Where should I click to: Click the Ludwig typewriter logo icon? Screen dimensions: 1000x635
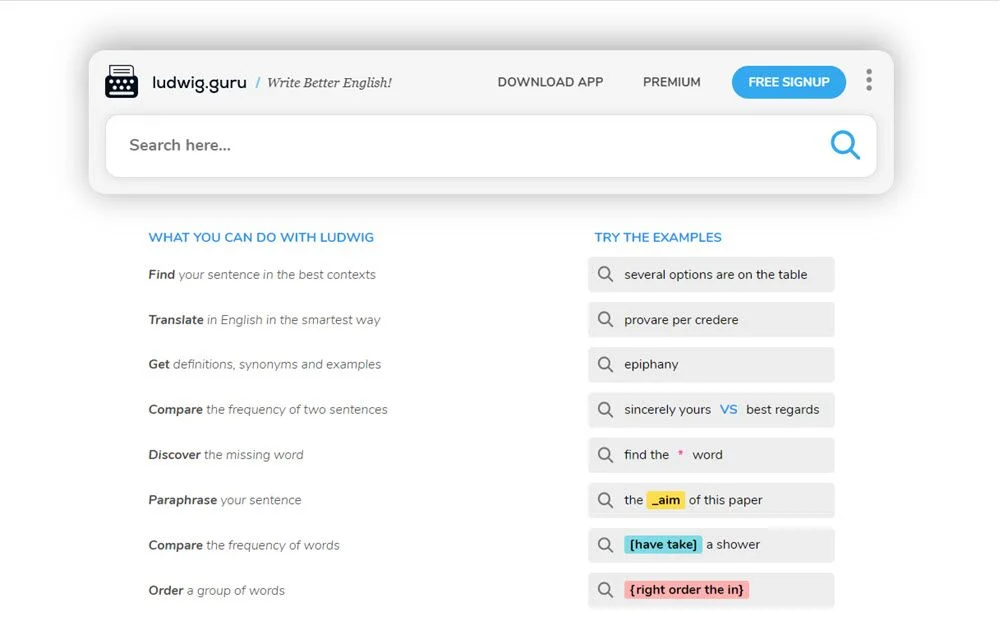[x=121, y=82]
